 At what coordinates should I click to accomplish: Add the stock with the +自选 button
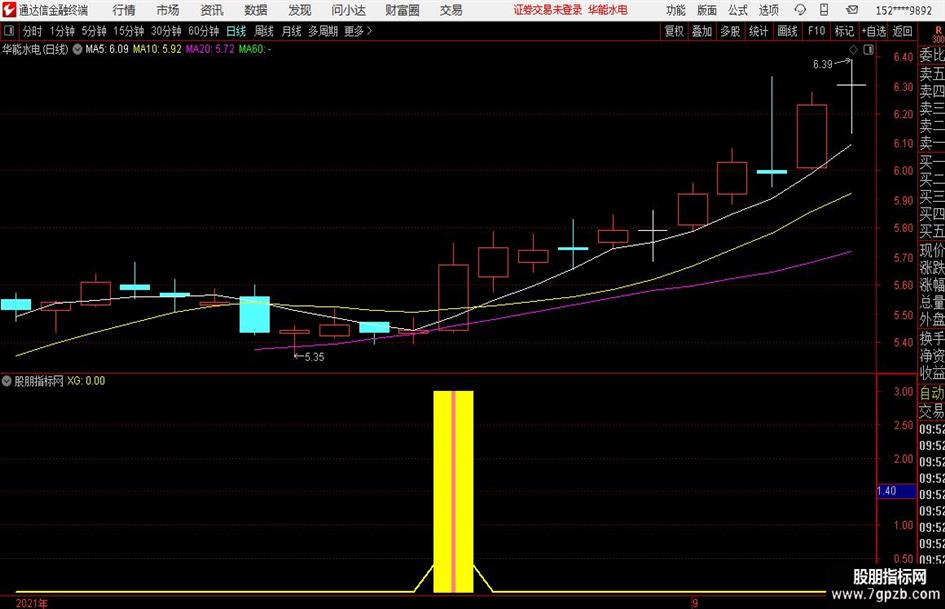[x=873, y=31]
